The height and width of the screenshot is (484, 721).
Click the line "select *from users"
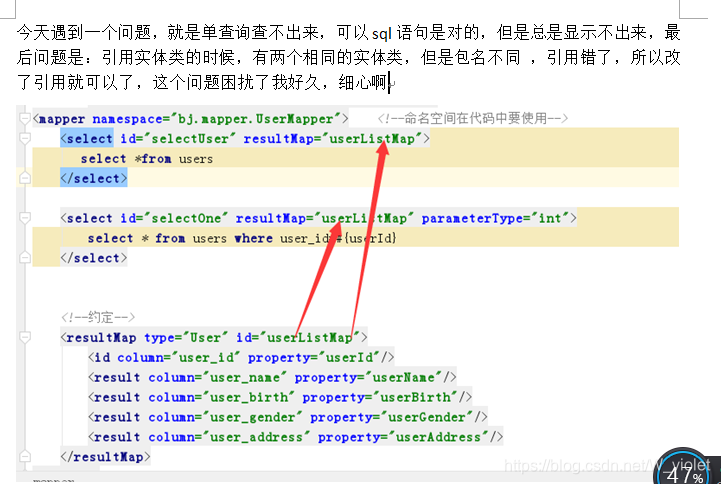(x=147, y=159)
